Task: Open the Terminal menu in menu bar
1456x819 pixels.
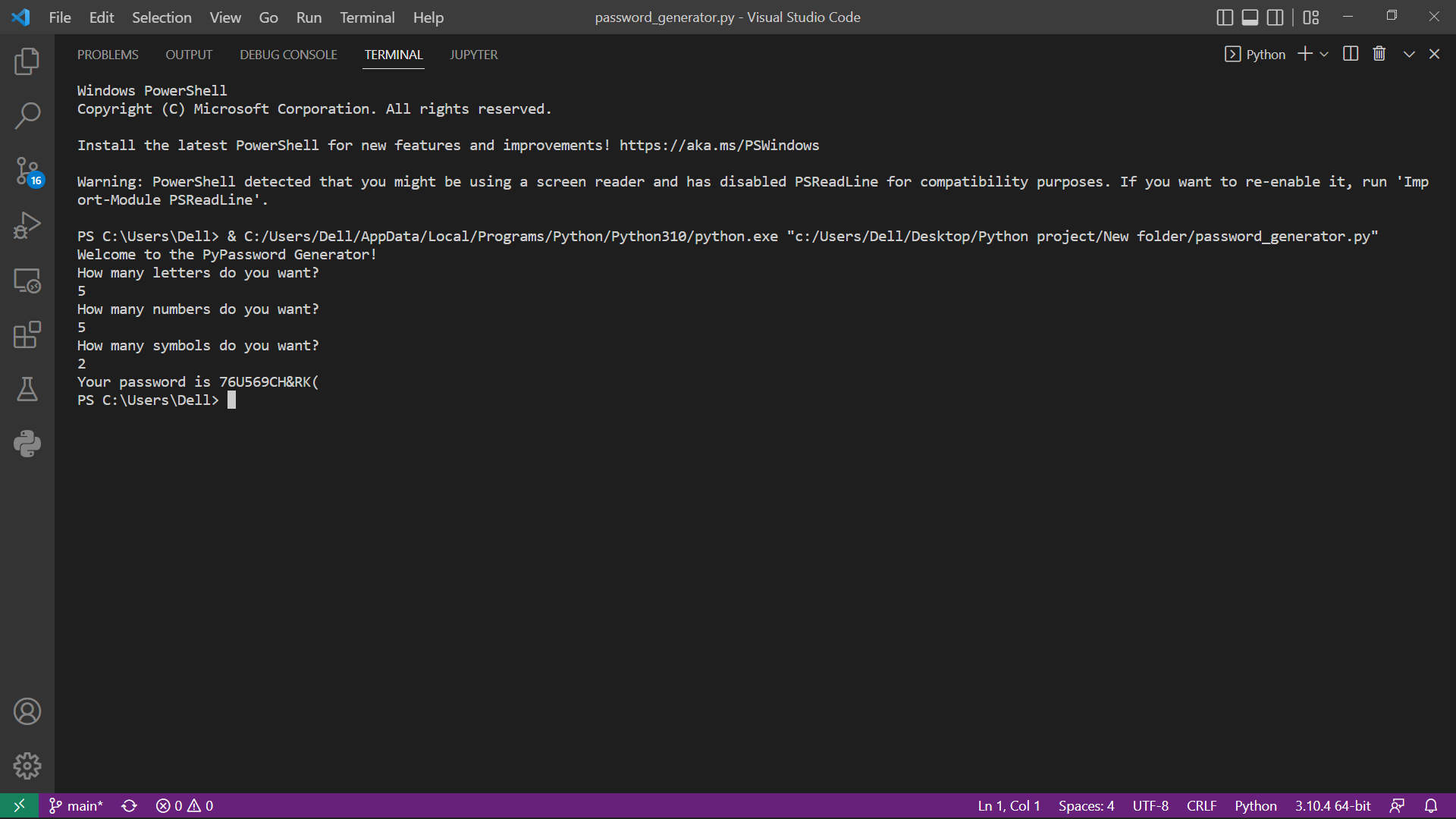Action: pyautogui.click(x=367, y=17)
